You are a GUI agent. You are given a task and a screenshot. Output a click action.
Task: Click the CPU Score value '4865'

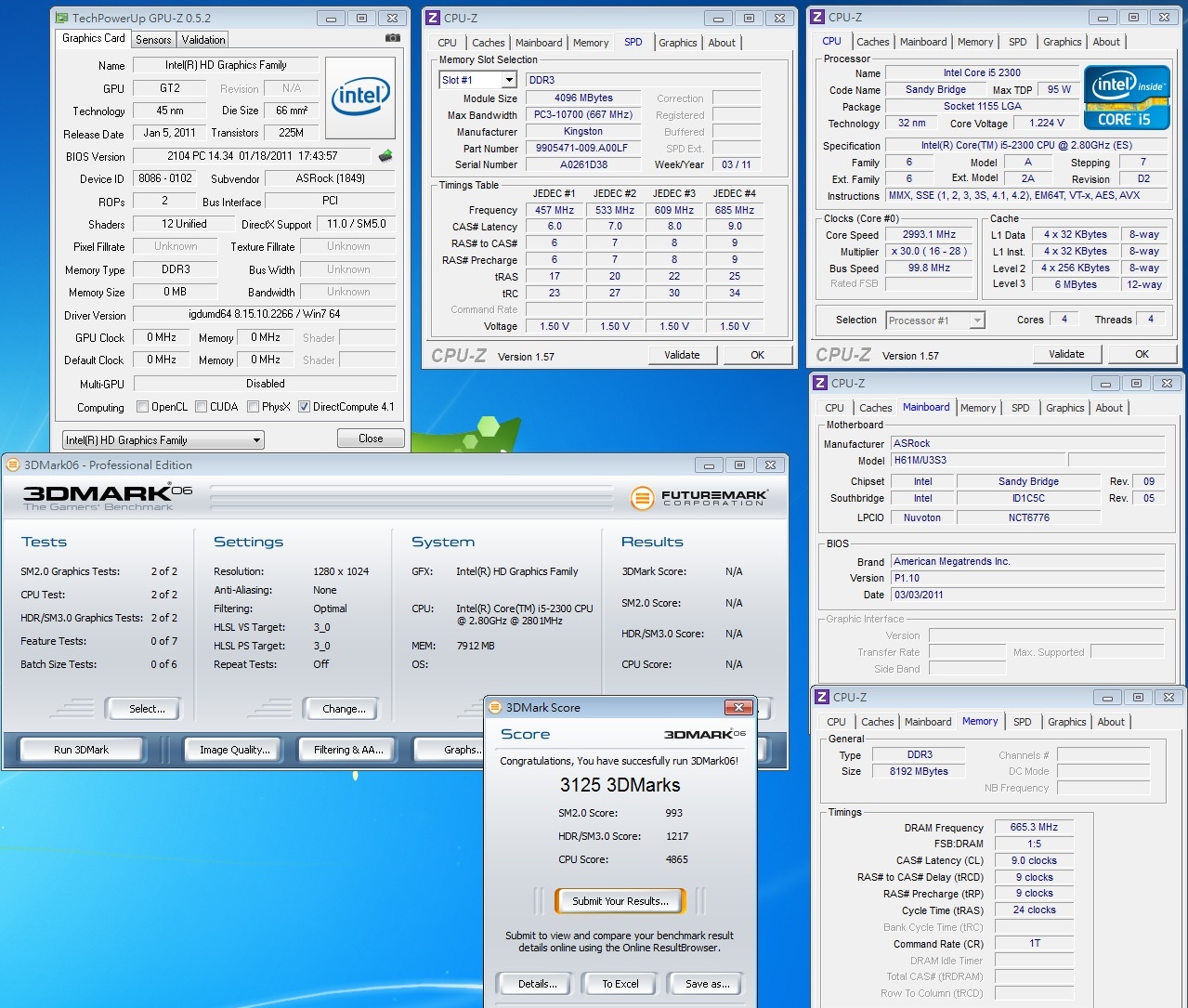(676, 859)
